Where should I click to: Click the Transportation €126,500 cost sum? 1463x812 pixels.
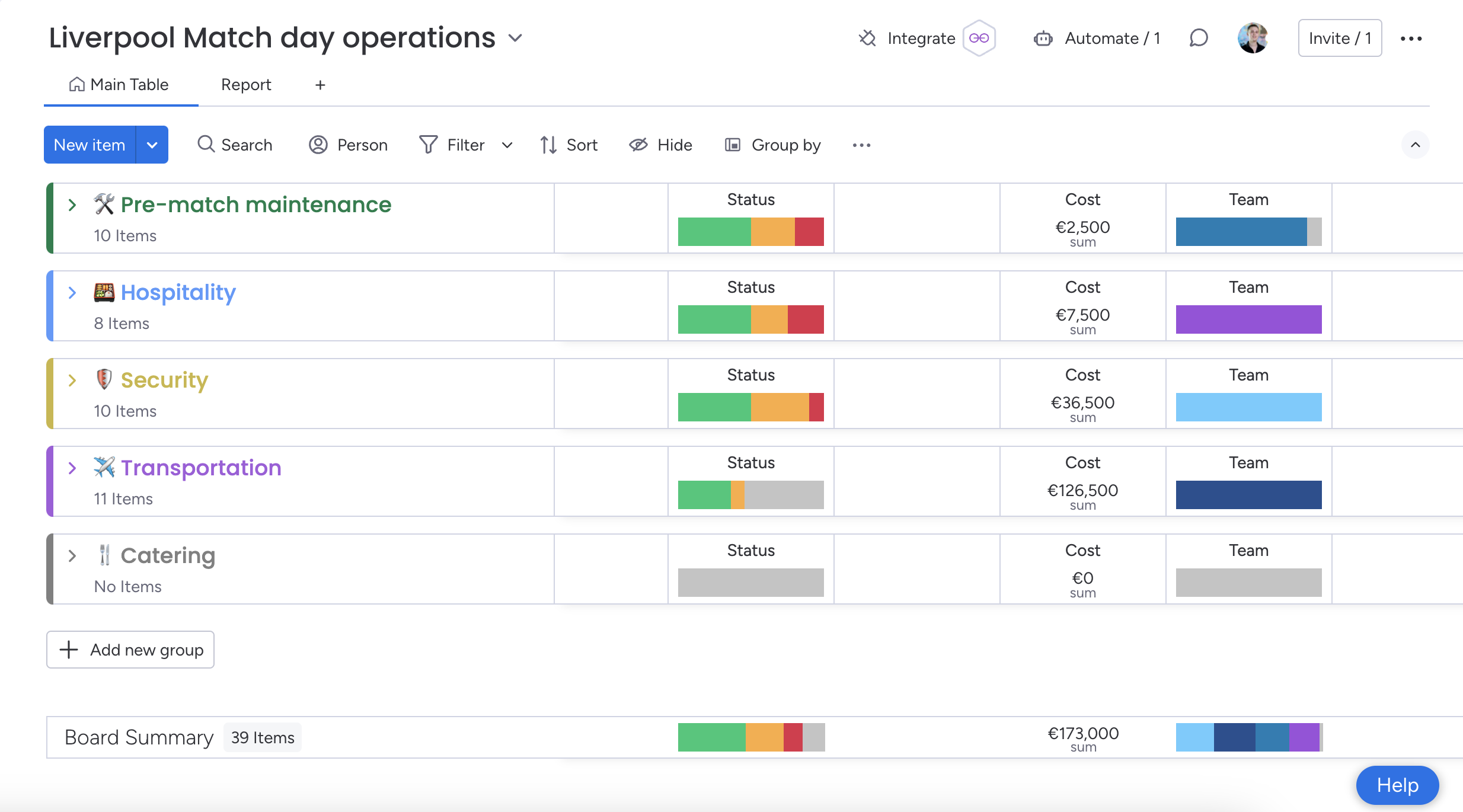click(x=1082, y=491)
